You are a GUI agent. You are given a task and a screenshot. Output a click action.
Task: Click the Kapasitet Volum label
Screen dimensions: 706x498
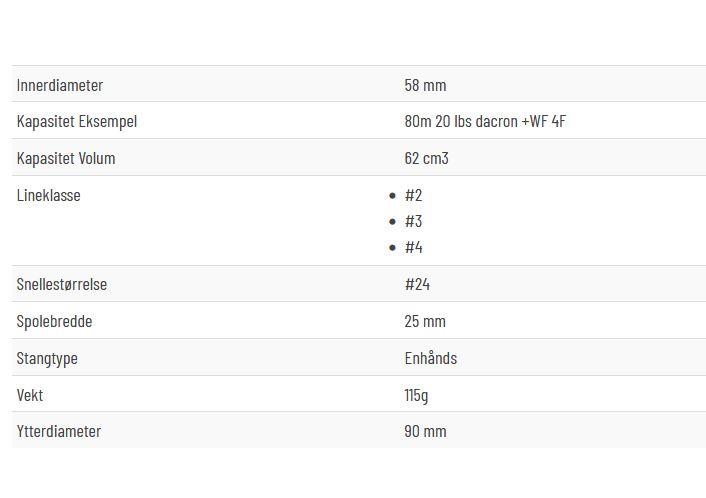[66, 158]
